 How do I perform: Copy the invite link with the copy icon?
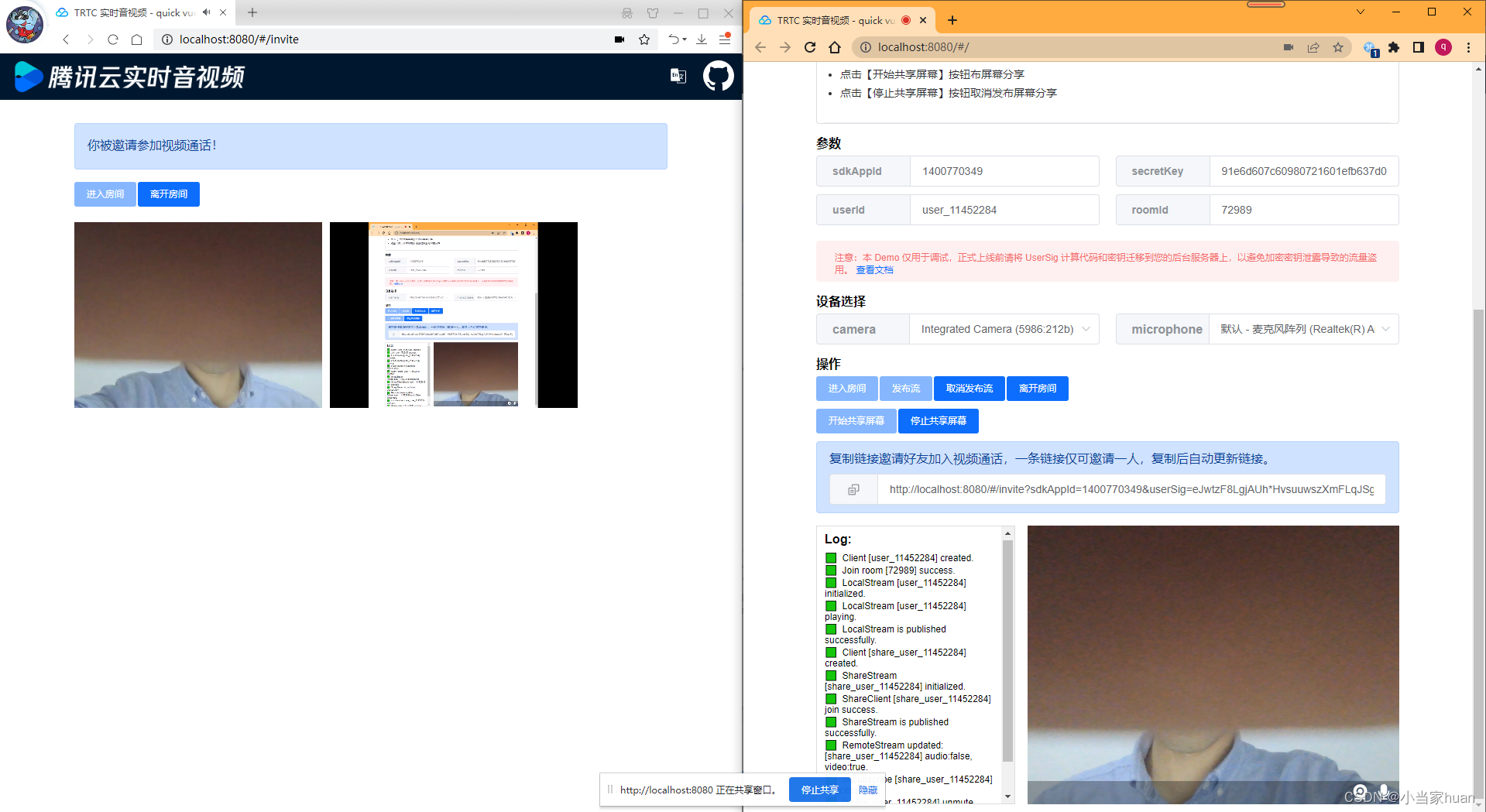(x=853, y=489)
